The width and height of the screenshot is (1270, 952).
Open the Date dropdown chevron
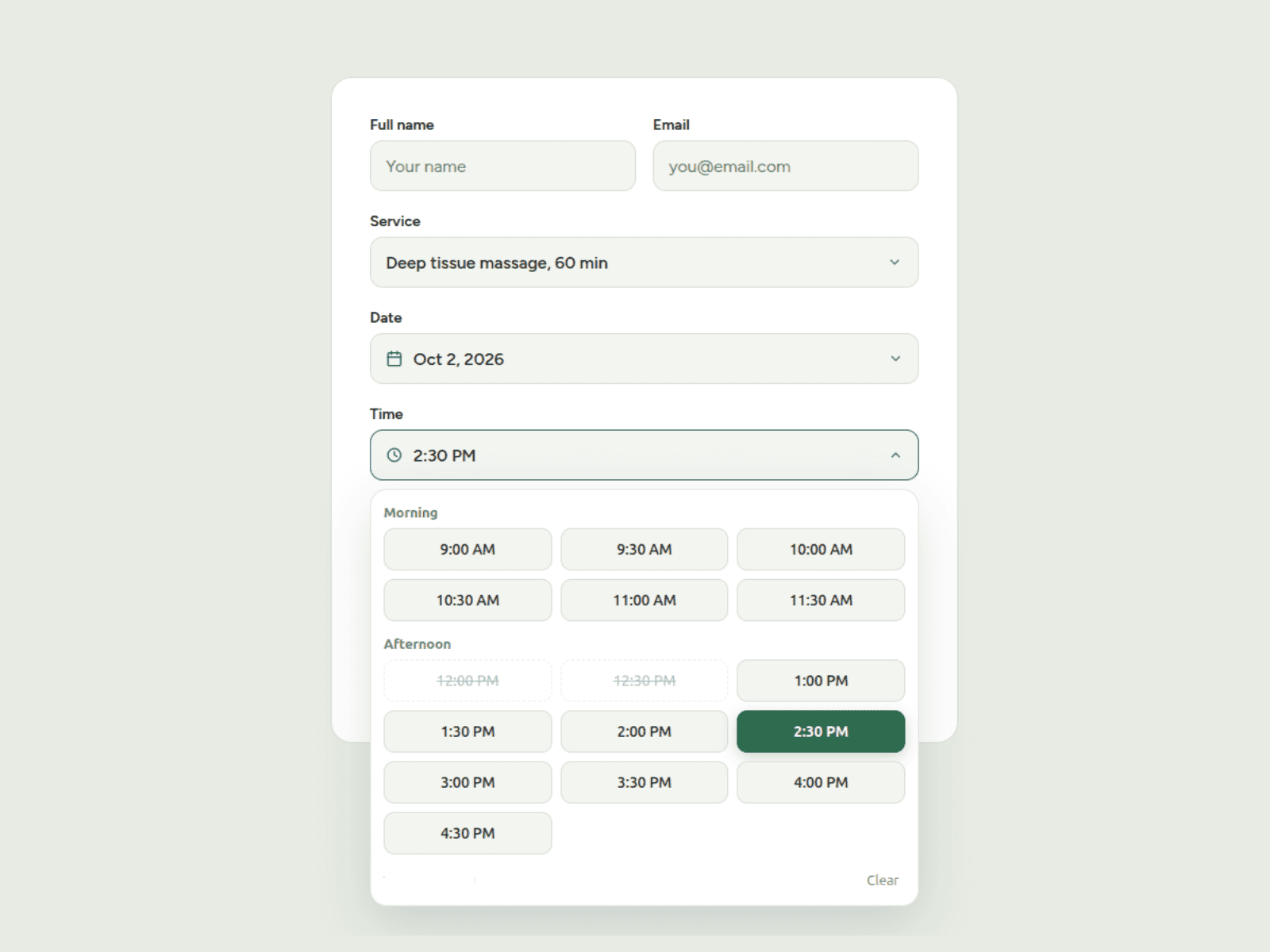[x=895, y=359]
